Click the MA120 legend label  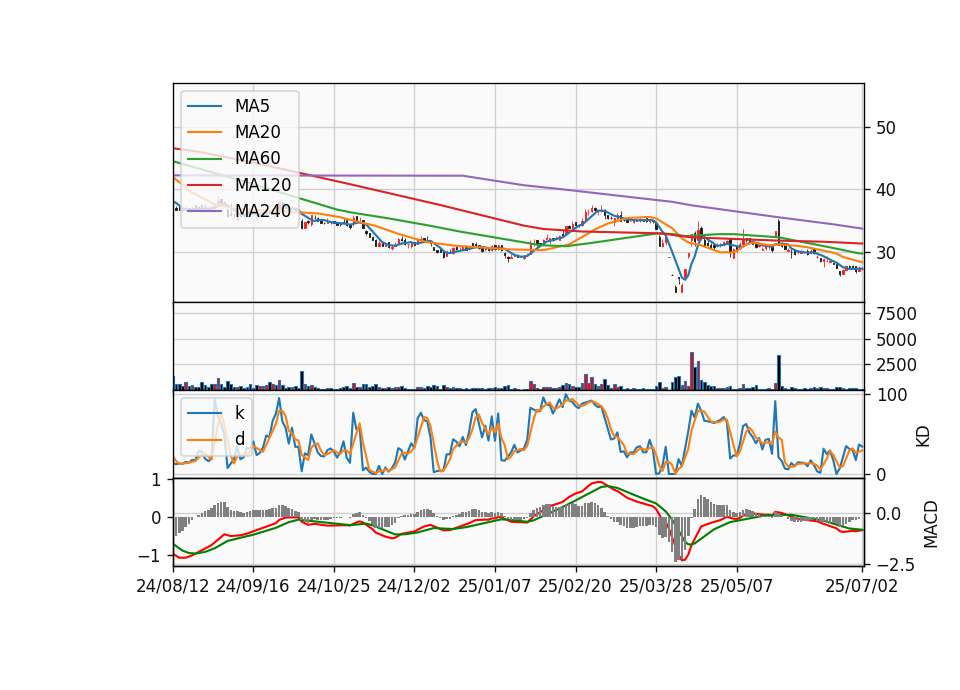pos(263,184)
